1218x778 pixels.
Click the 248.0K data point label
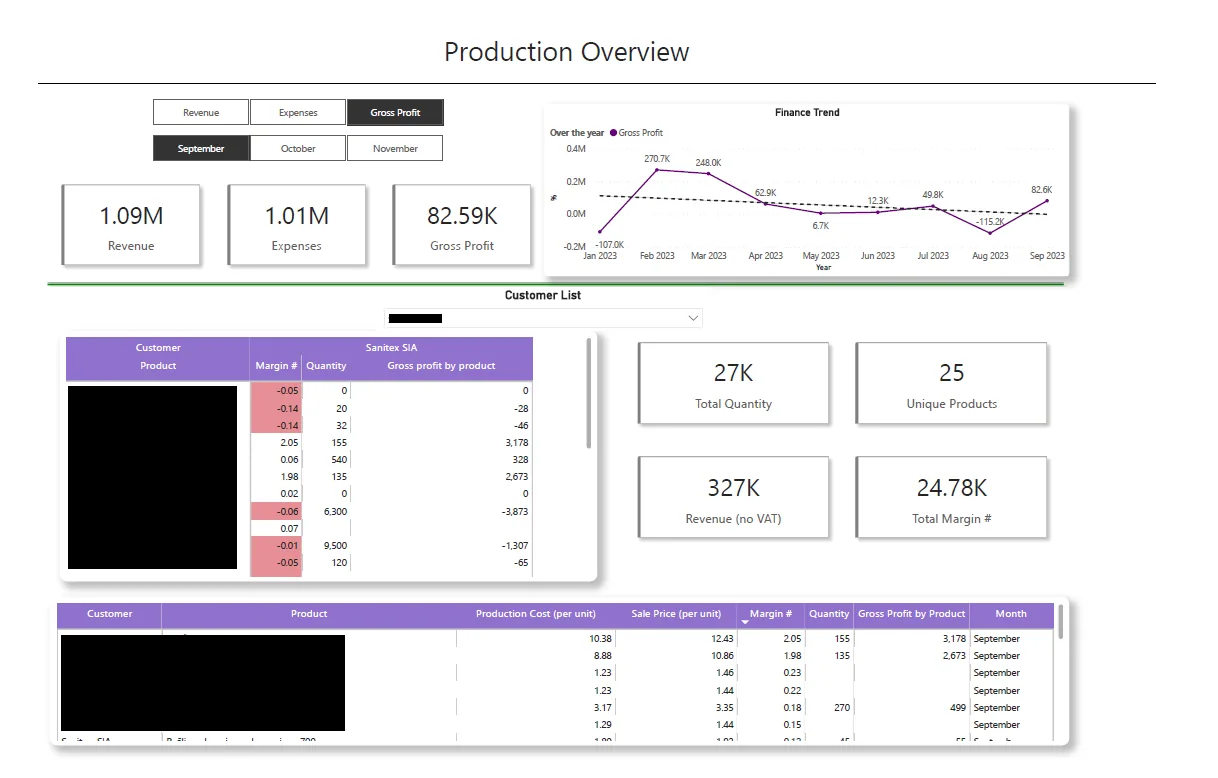709,163
